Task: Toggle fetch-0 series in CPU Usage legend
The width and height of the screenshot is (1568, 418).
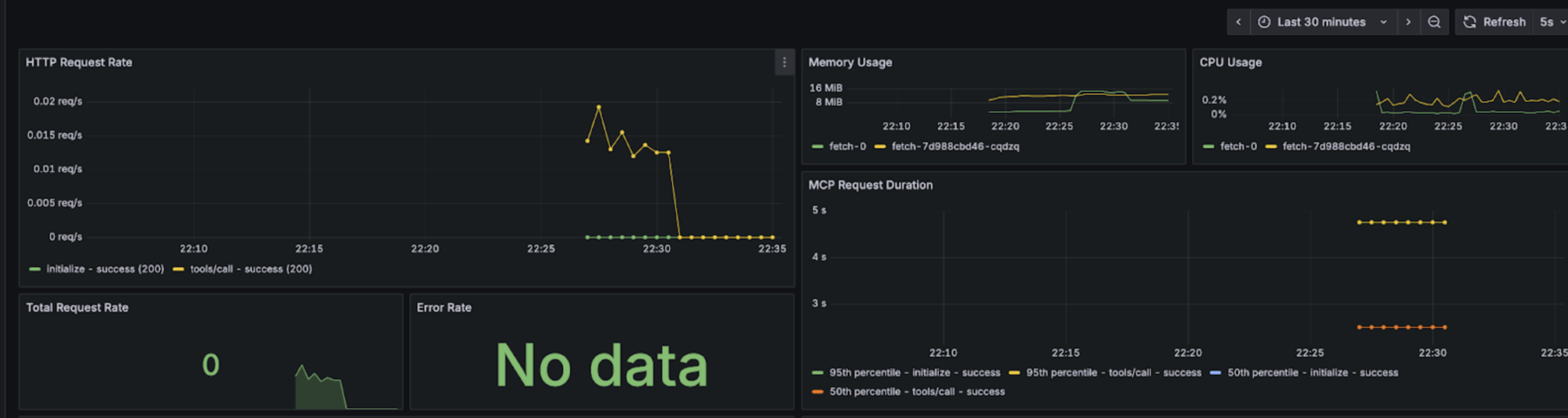Action: pos(1239,146)
